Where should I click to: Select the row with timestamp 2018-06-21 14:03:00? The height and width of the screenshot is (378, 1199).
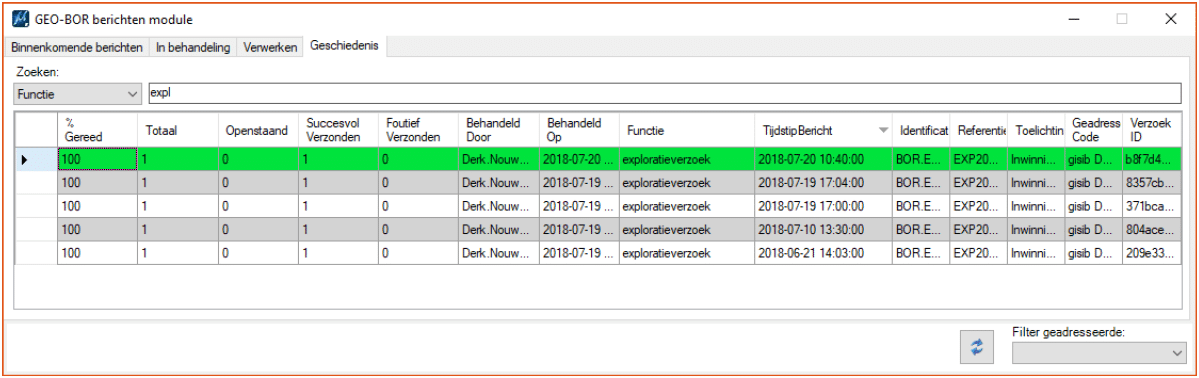coord(599,252)
